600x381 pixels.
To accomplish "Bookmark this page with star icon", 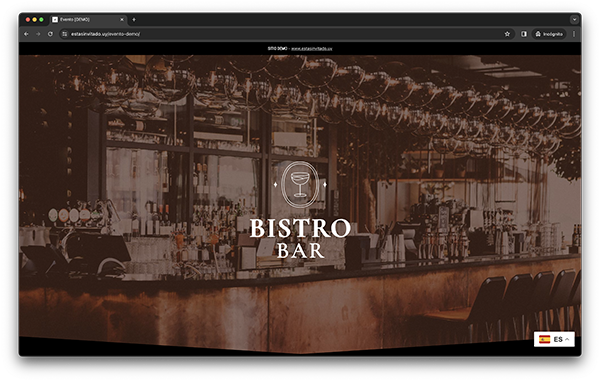I will (x=507, y=34).
